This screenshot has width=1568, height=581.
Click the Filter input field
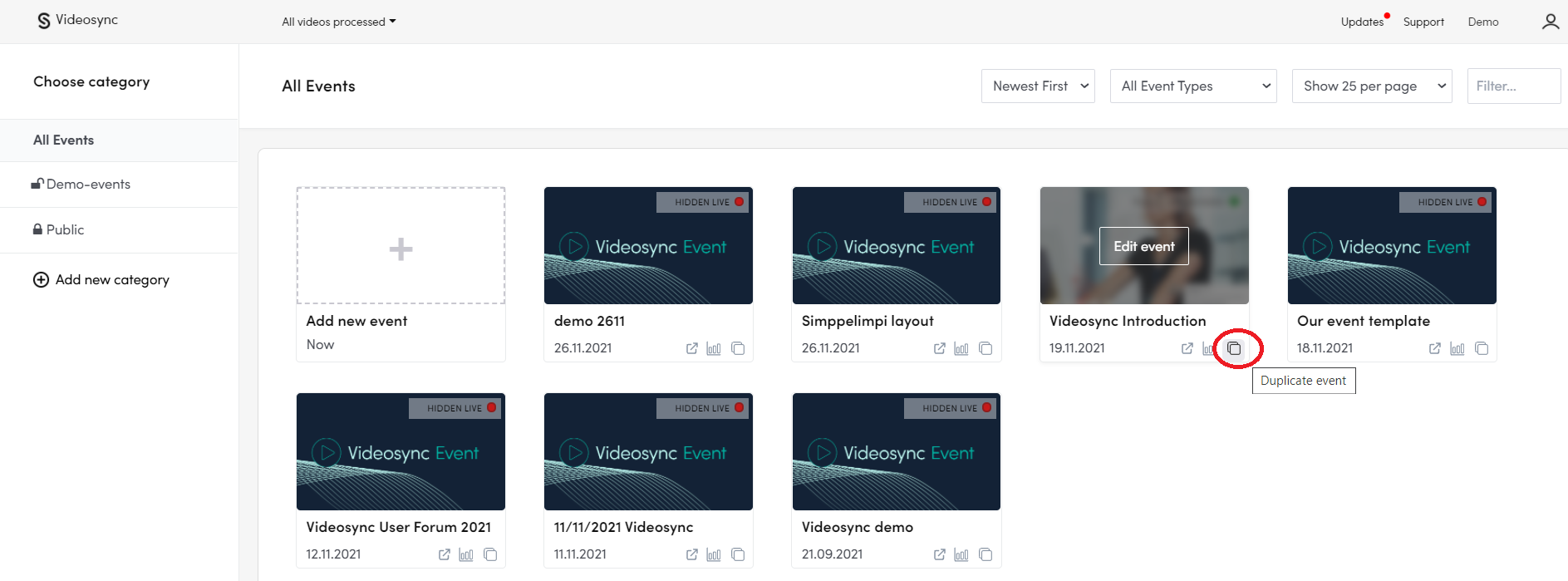1513,86
